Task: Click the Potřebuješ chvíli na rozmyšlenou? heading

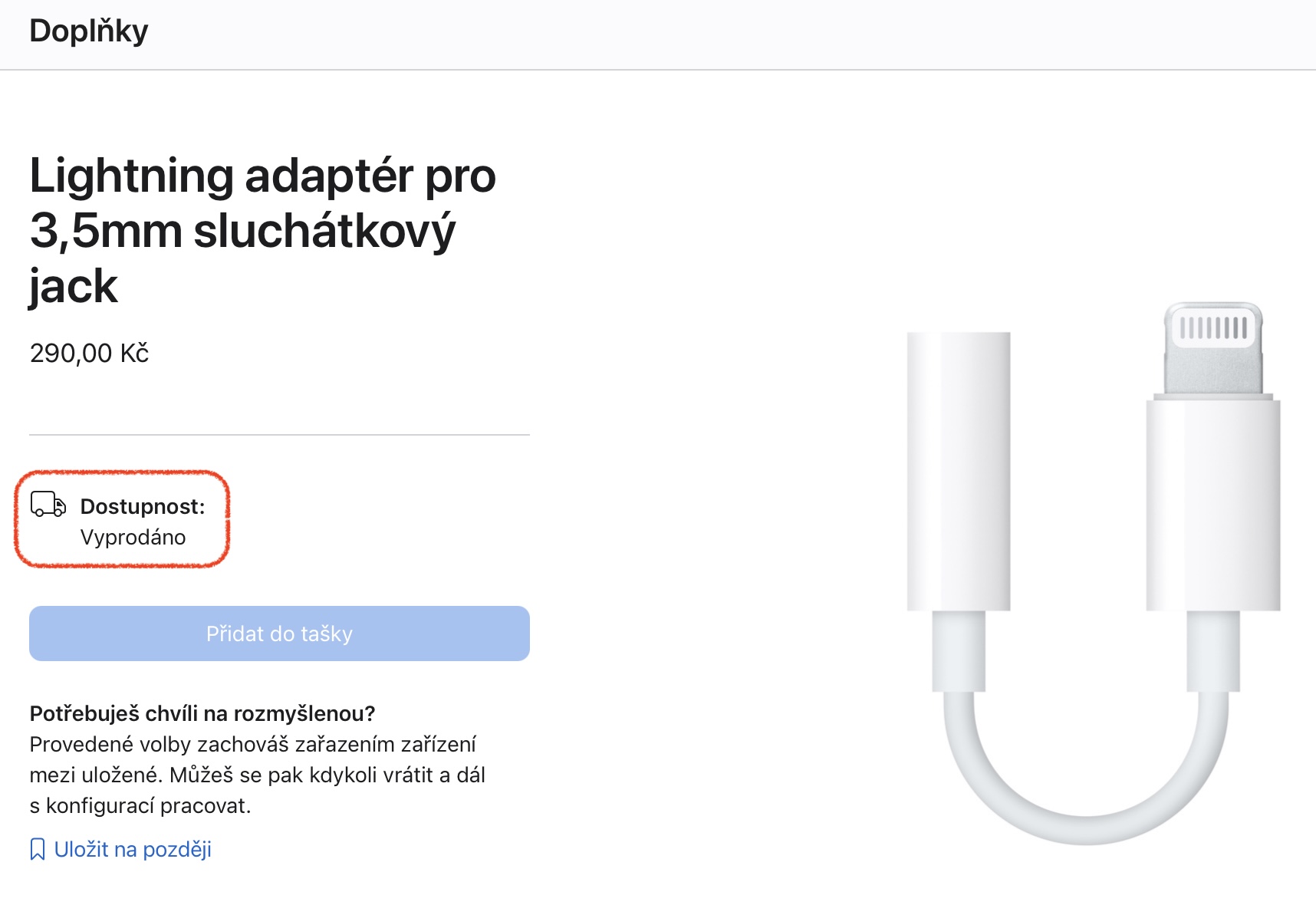Action: (202, 713)
